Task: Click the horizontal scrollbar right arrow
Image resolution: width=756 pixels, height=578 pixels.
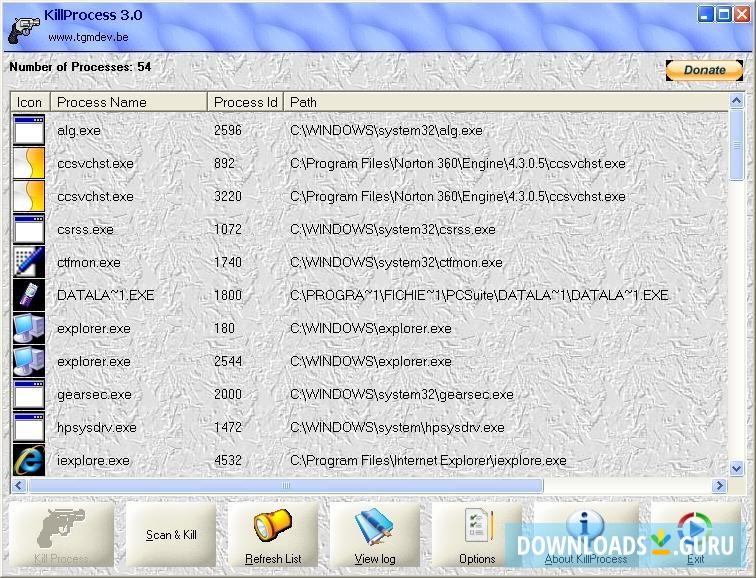Action: click(719, 485)
